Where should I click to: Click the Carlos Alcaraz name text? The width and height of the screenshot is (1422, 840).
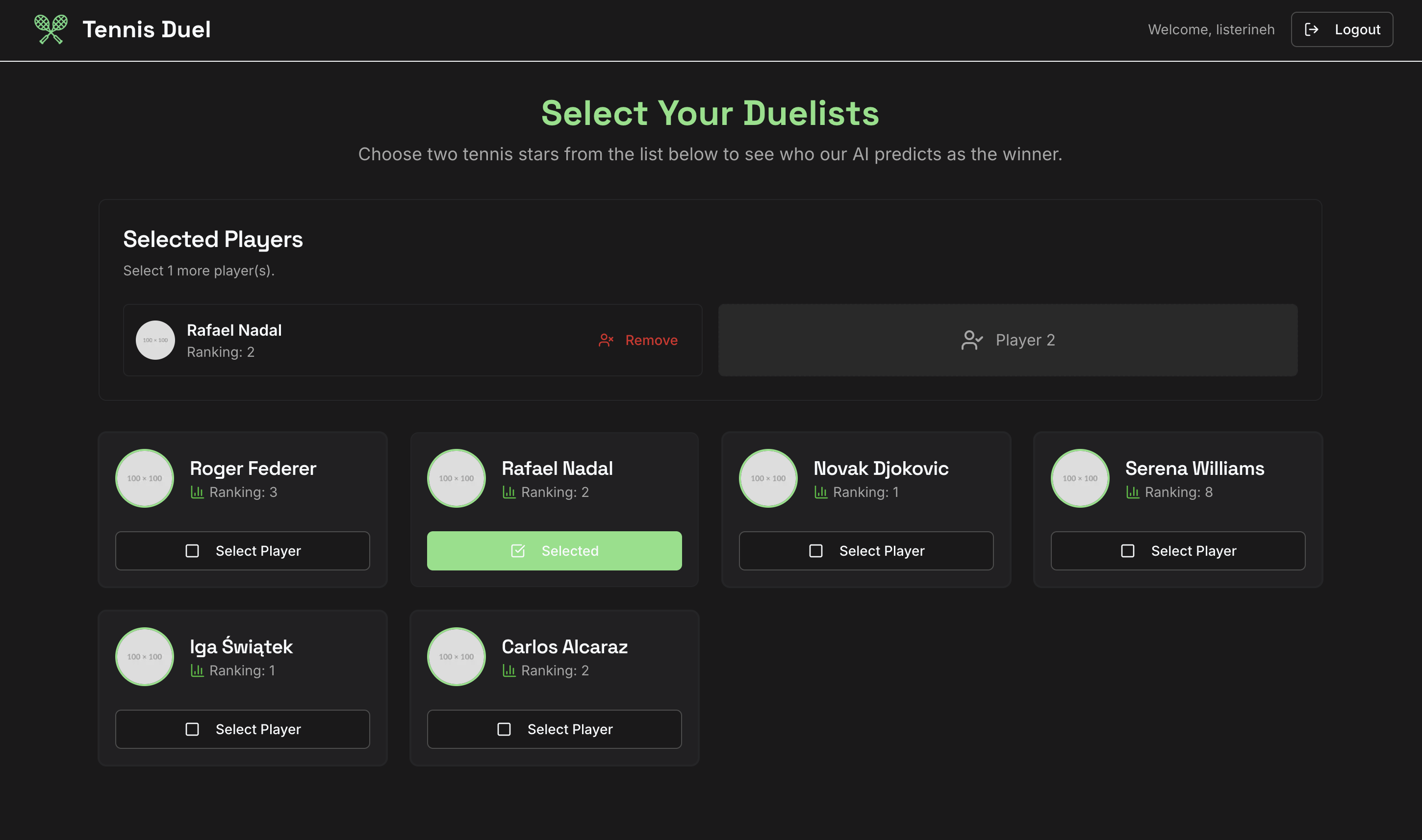tap(564, 646)
